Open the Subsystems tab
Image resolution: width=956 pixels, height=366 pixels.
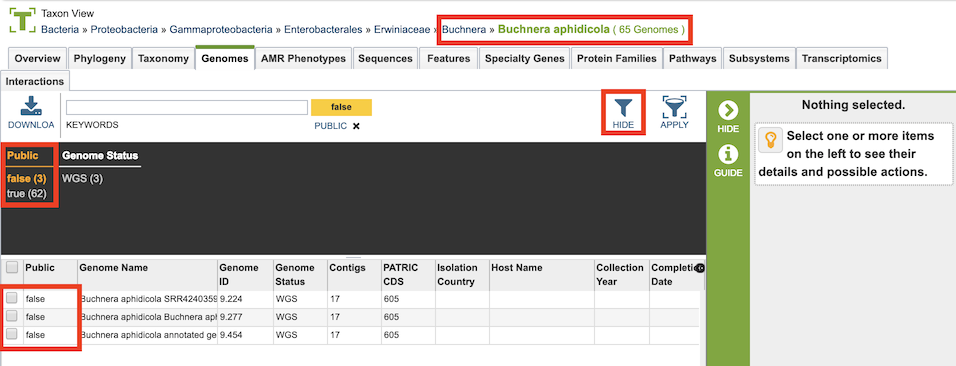coord(759,59)
